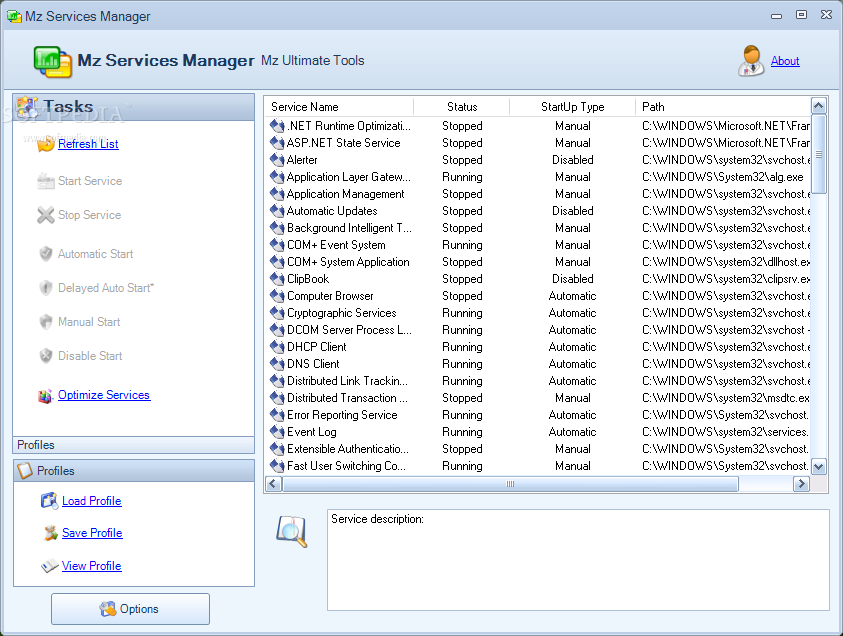843x636 pixels.
Task: Collapse the Profiles divider bar
Action: (133, 445)
